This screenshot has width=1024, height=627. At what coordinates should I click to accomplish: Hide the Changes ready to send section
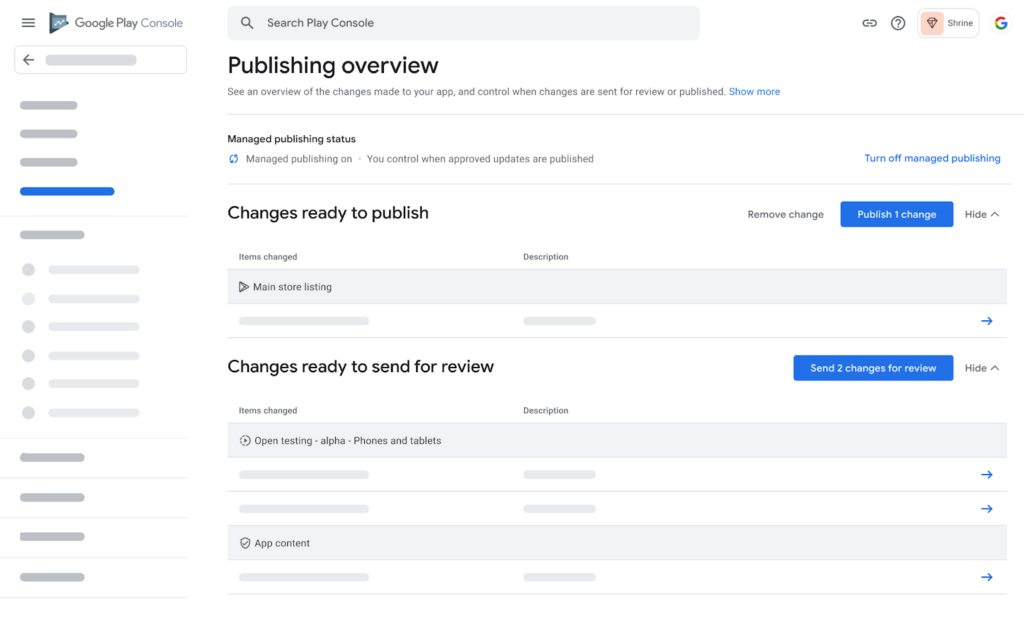tap(981, 368)
